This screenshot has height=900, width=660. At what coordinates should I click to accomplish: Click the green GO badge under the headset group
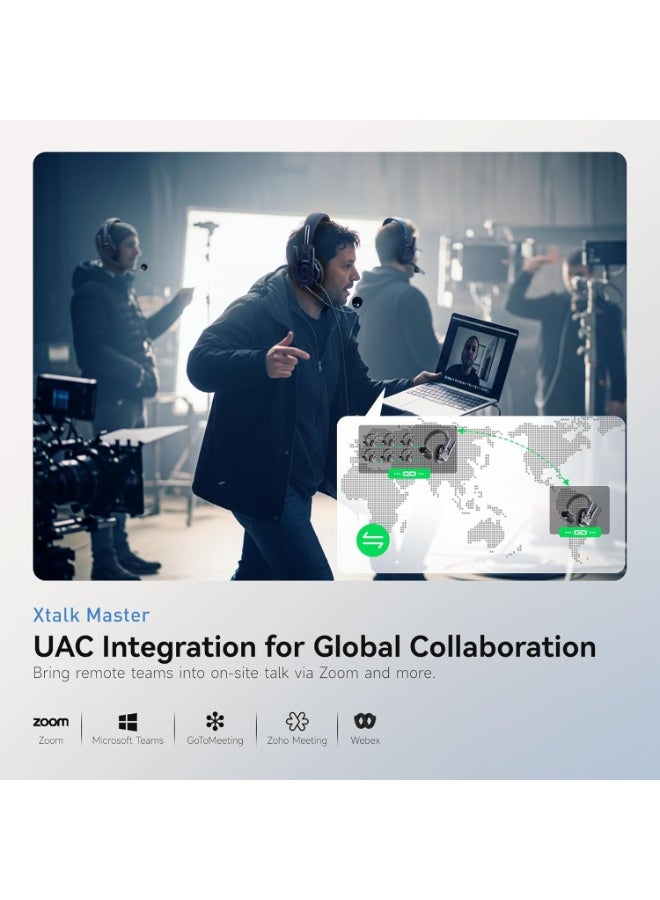[409, 474]
